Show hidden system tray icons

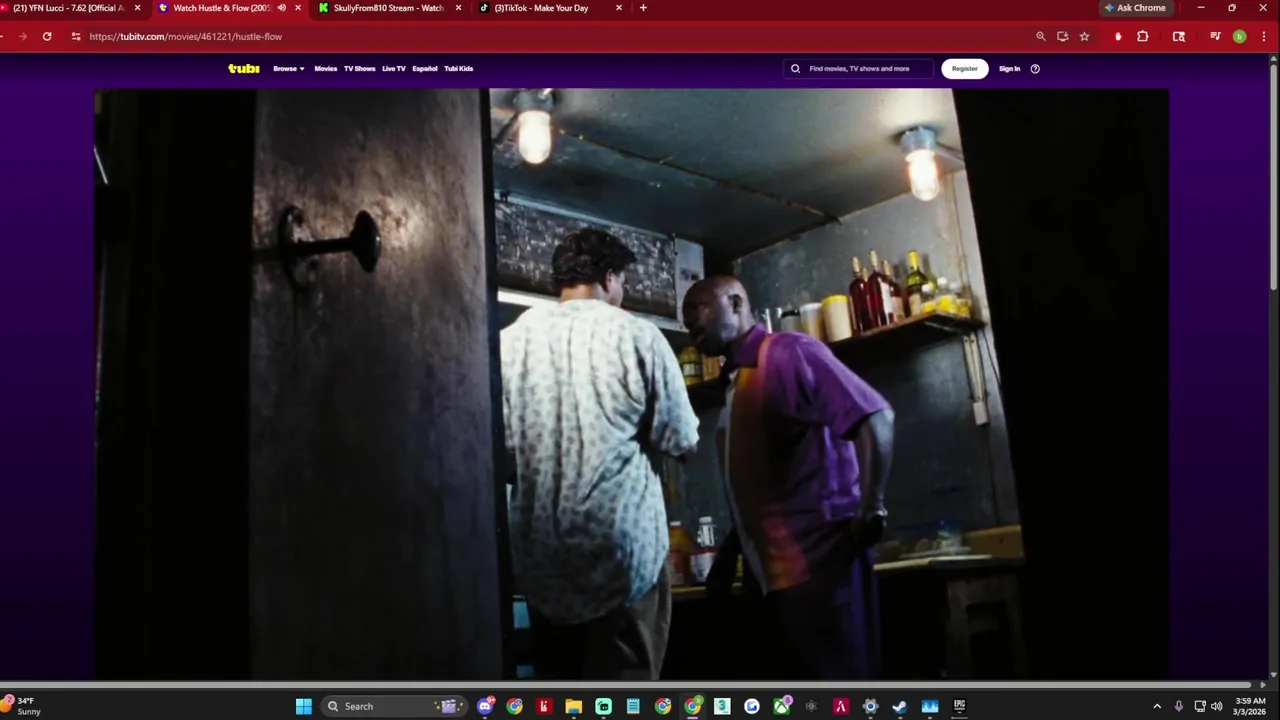[x=1157, y=706]
